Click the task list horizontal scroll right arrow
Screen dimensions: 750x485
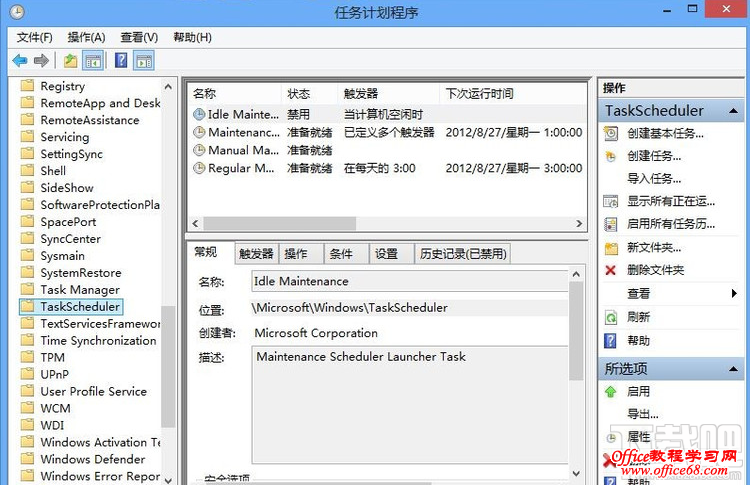[579, 223]
